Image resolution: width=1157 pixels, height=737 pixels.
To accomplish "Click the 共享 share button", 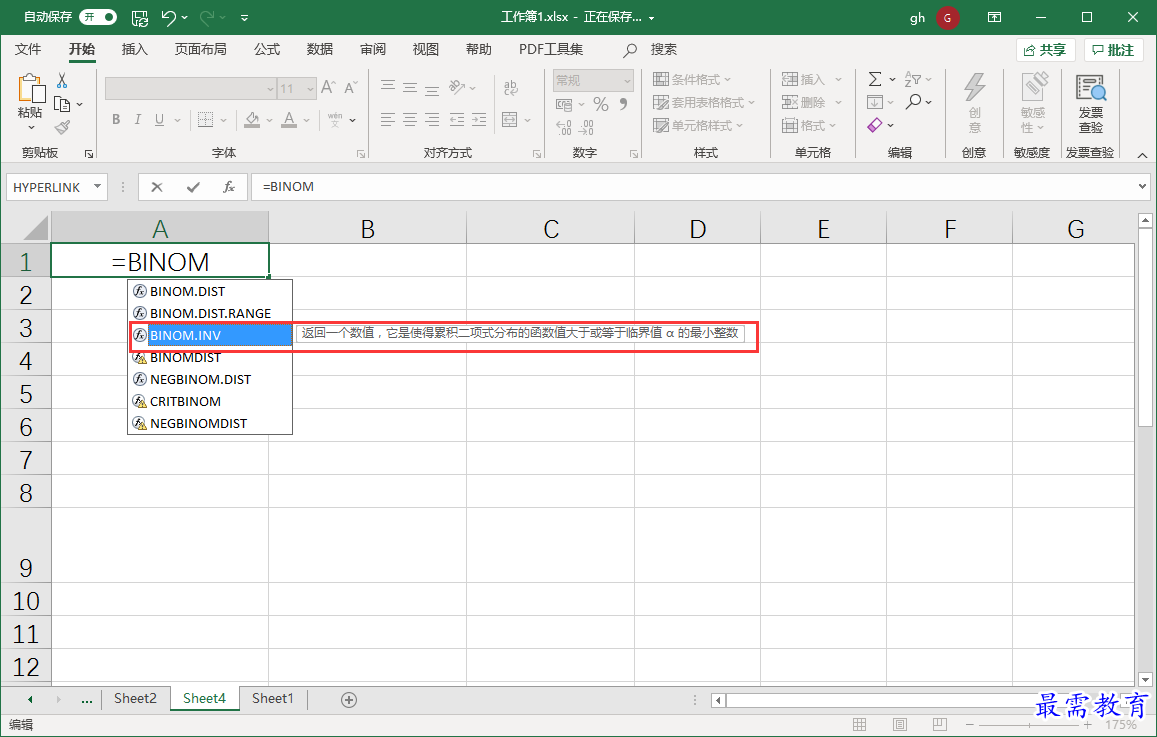I will (1046, 50).
